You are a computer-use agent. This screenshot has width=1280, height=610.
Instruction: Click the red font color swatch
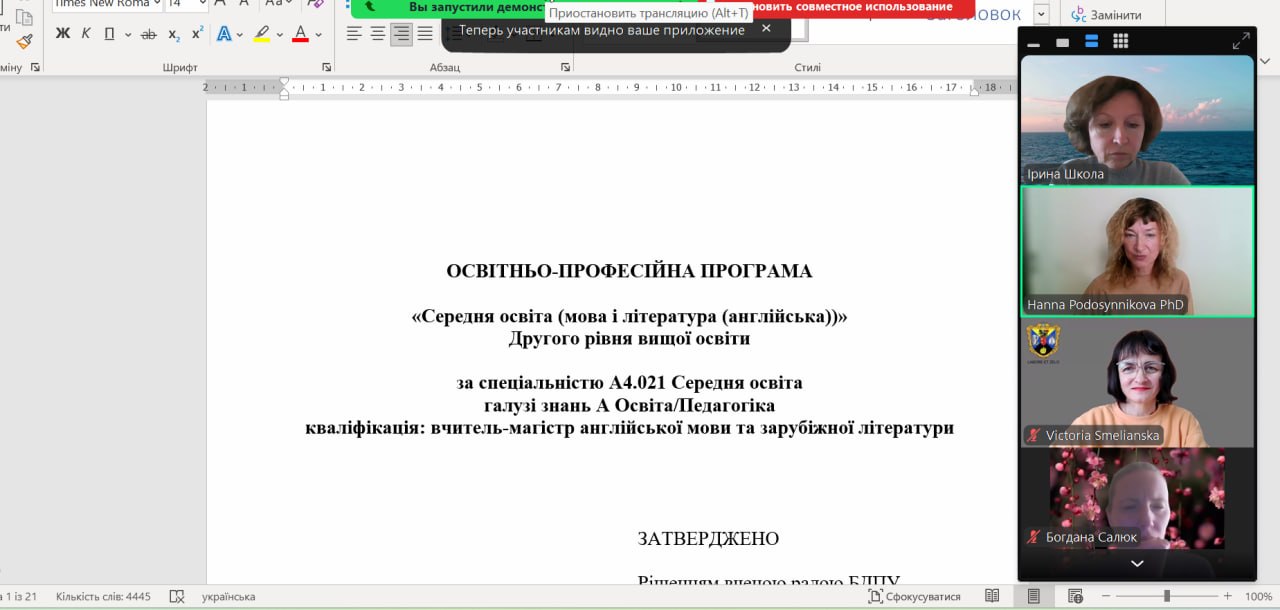pos(300,34)
